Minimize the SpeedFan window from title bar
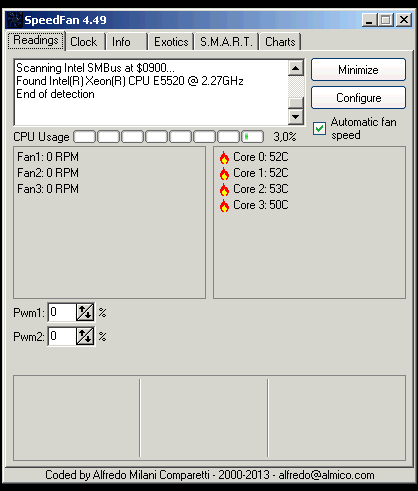Image resolution: width=418 pixels, height=491 pixels. click(x=369, y=20)
